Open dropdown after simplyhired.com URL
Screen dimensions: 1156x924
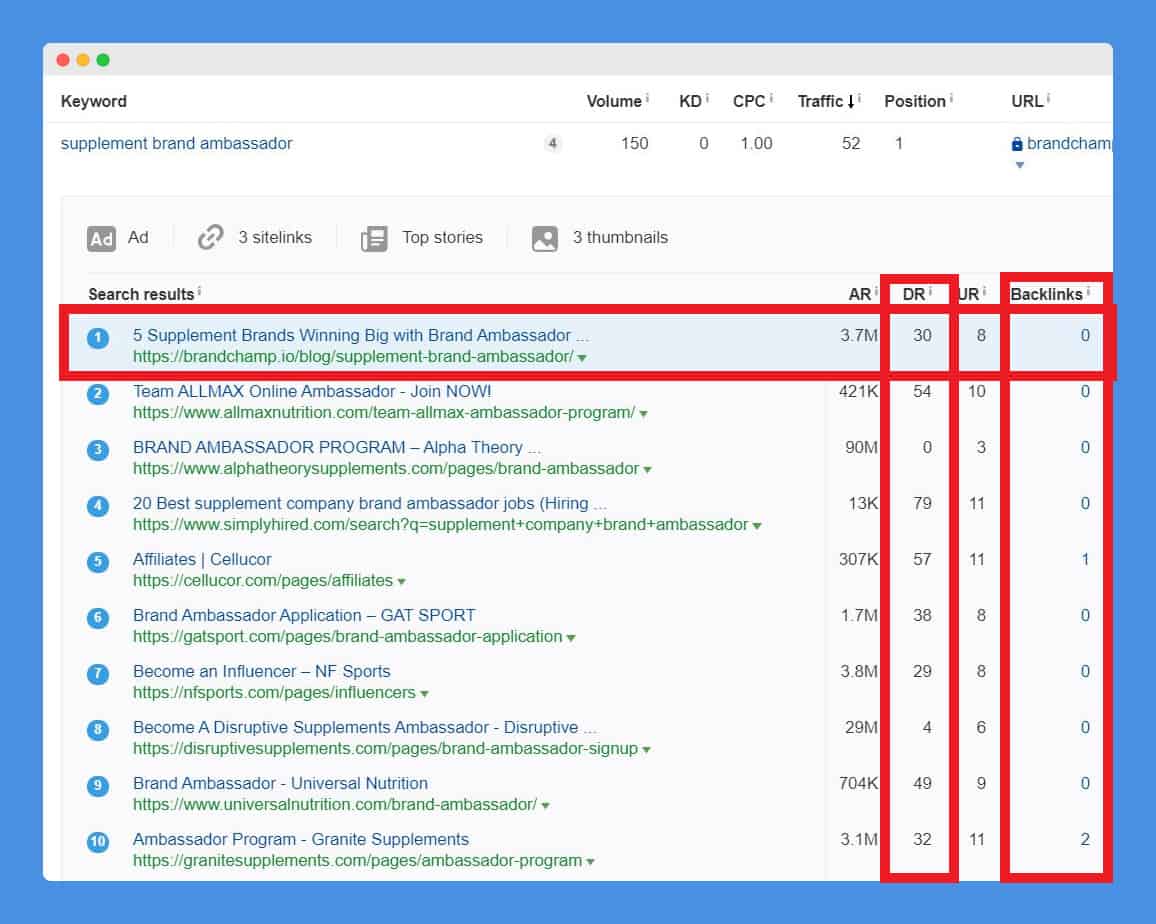click(x=757, y=527)
